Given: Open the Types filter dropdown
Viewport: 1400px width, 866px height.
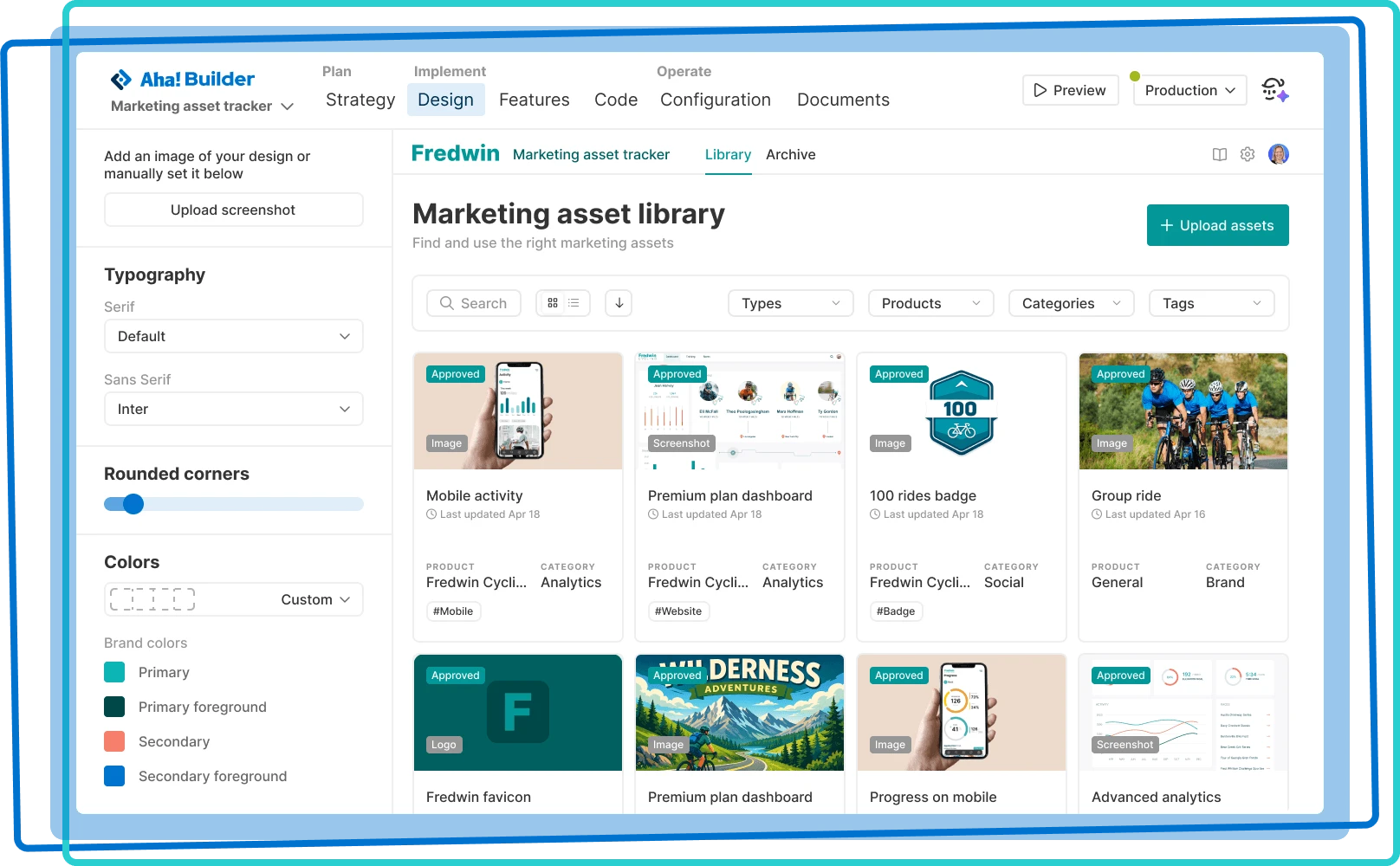Looking at the screenshot, I should 791,303.
